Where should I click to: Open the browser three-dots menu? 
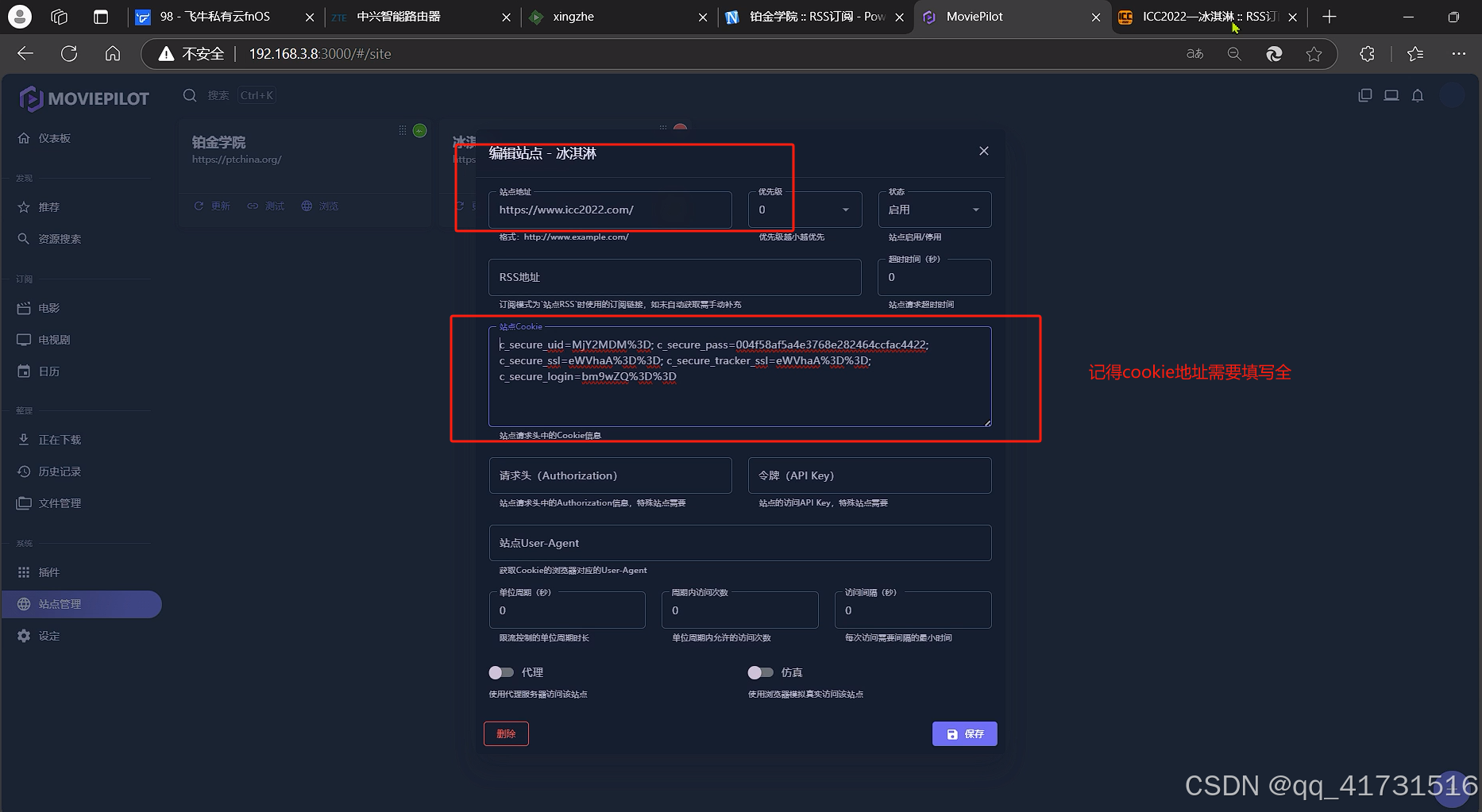click(x=1459, y=54)
